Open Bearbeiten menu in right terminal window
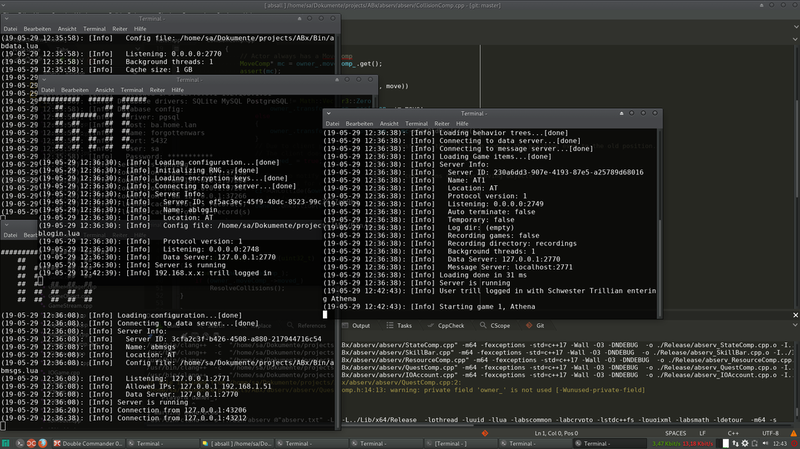 click(359, 123)
